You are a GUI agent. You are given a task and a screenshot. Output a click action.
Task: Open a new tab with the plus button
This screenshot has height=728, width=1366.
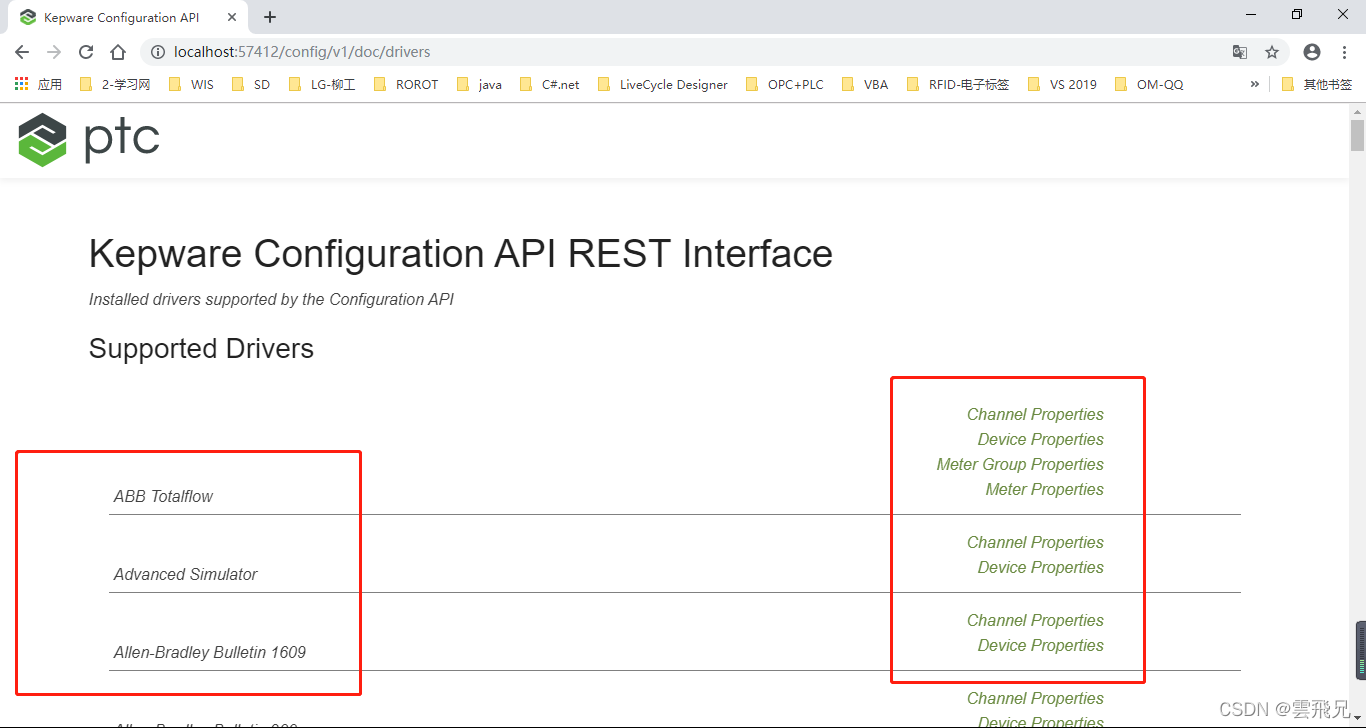[270, 17]
